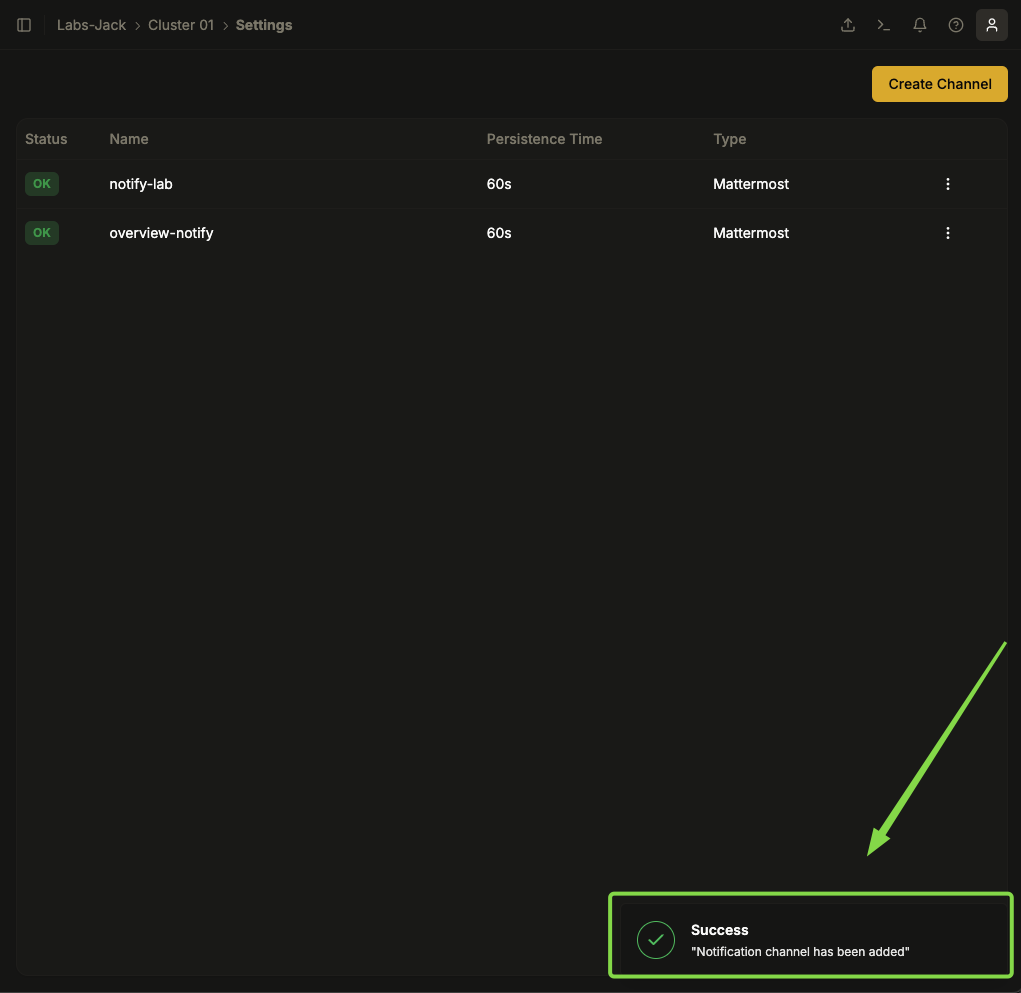
Task: Click the Type column header
Action: coord(729,139)
